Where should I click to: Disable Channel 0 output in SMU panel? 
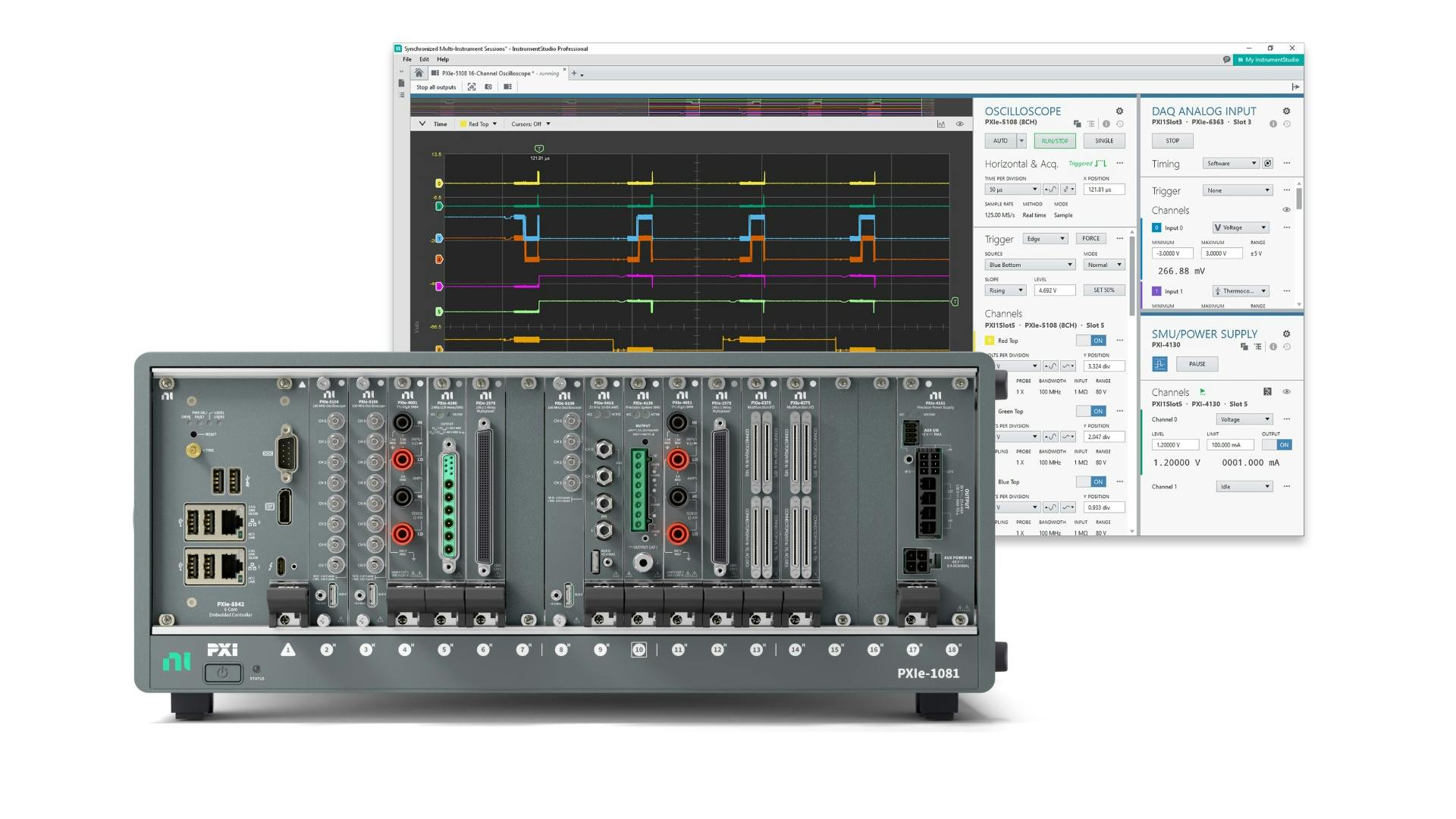click(1279, 444)
